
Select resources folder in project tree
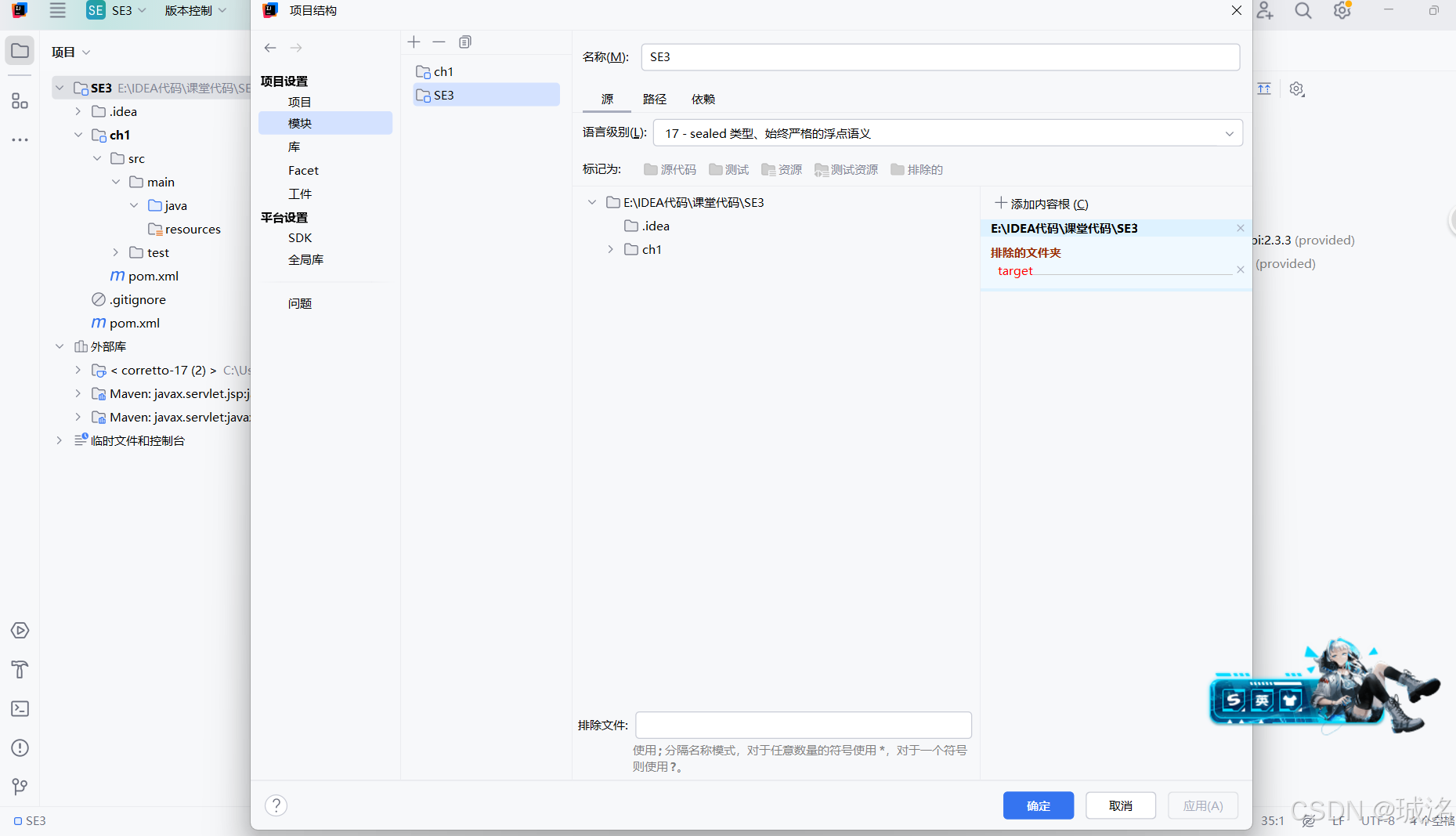coord(184,229)
